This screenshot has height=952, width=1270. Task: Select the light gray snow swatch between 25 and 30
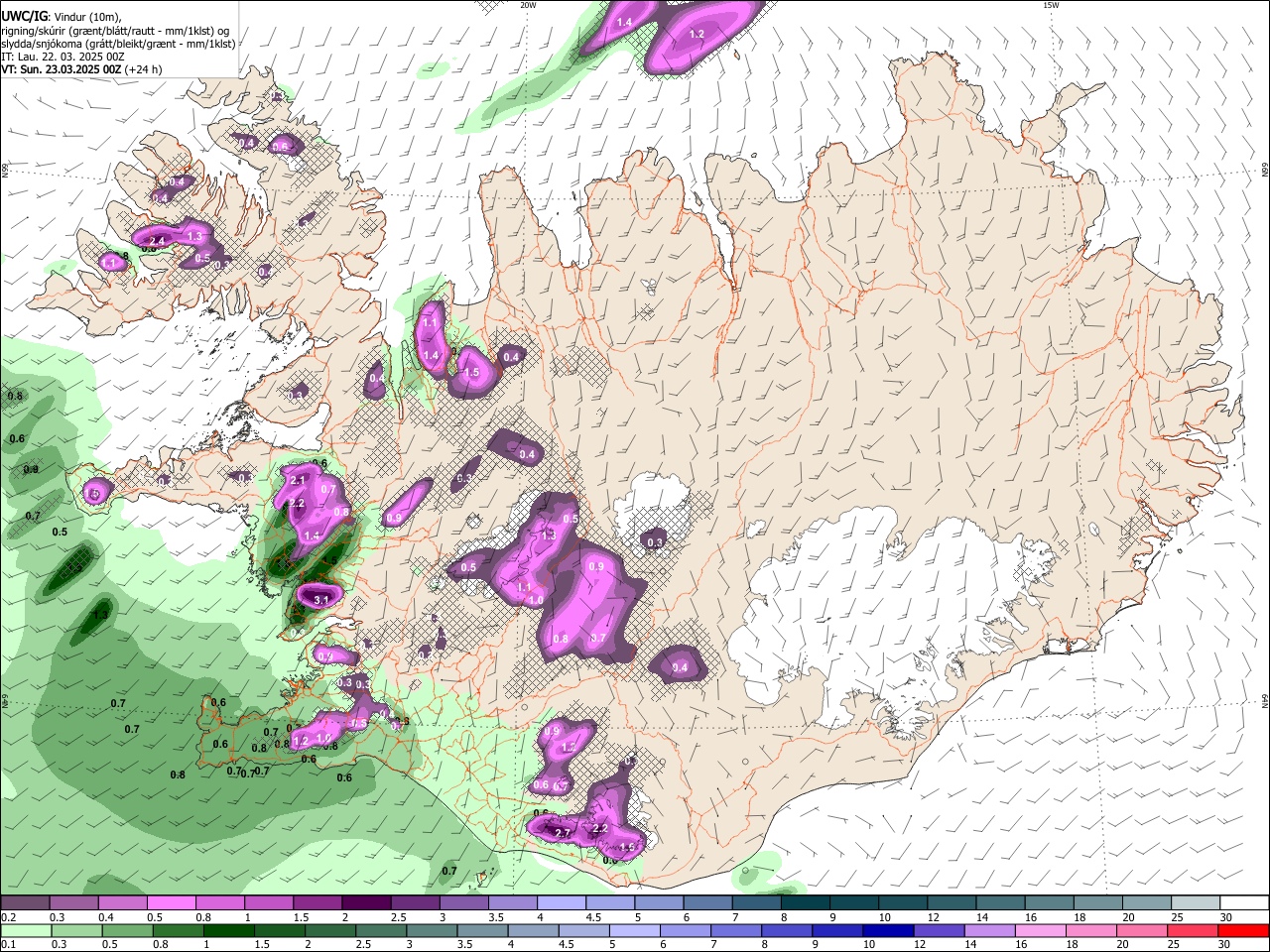click(x=1196, y=903)
